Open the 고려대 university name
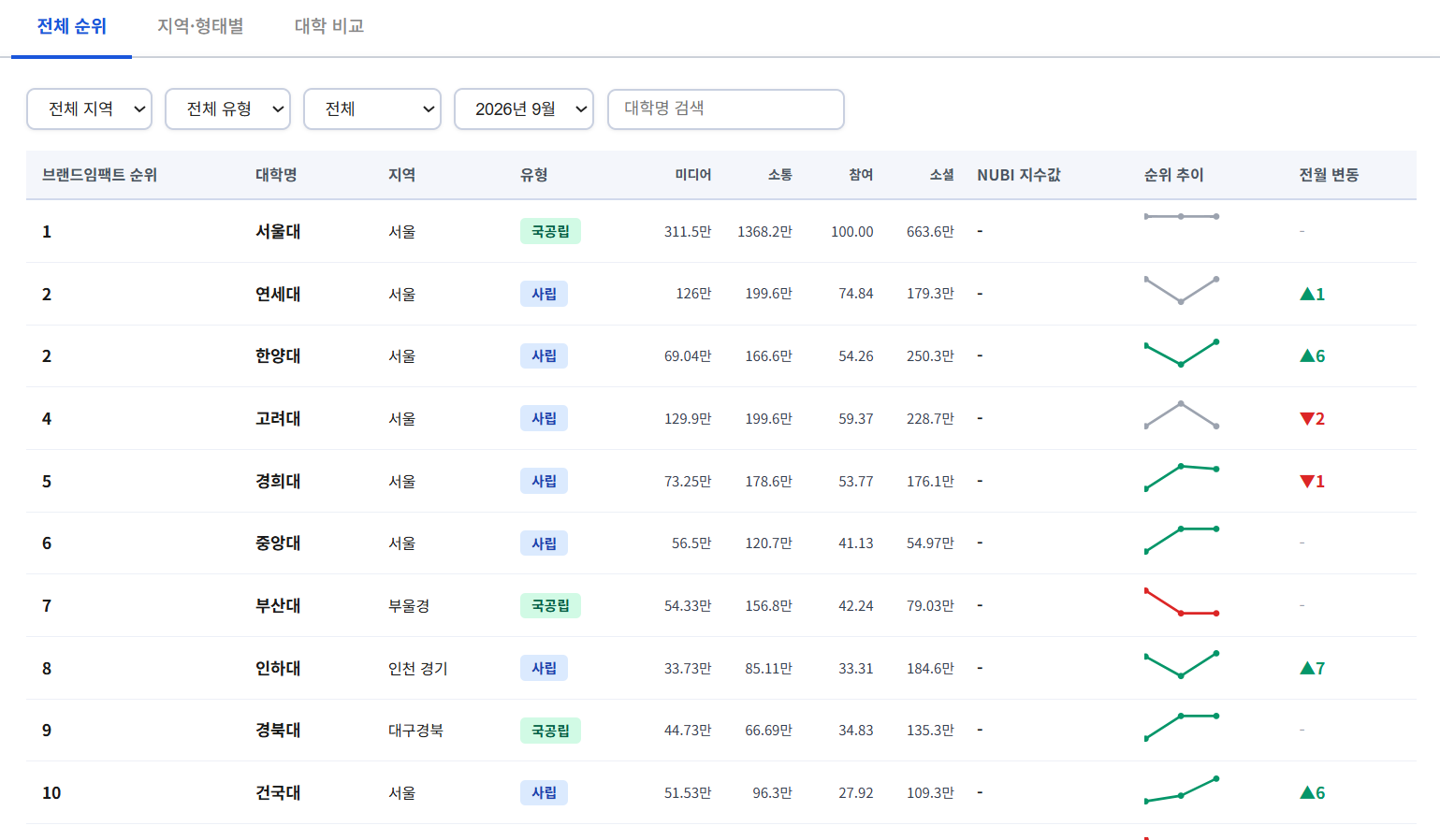The image size is (1440, 840). (x=278, y=418)
